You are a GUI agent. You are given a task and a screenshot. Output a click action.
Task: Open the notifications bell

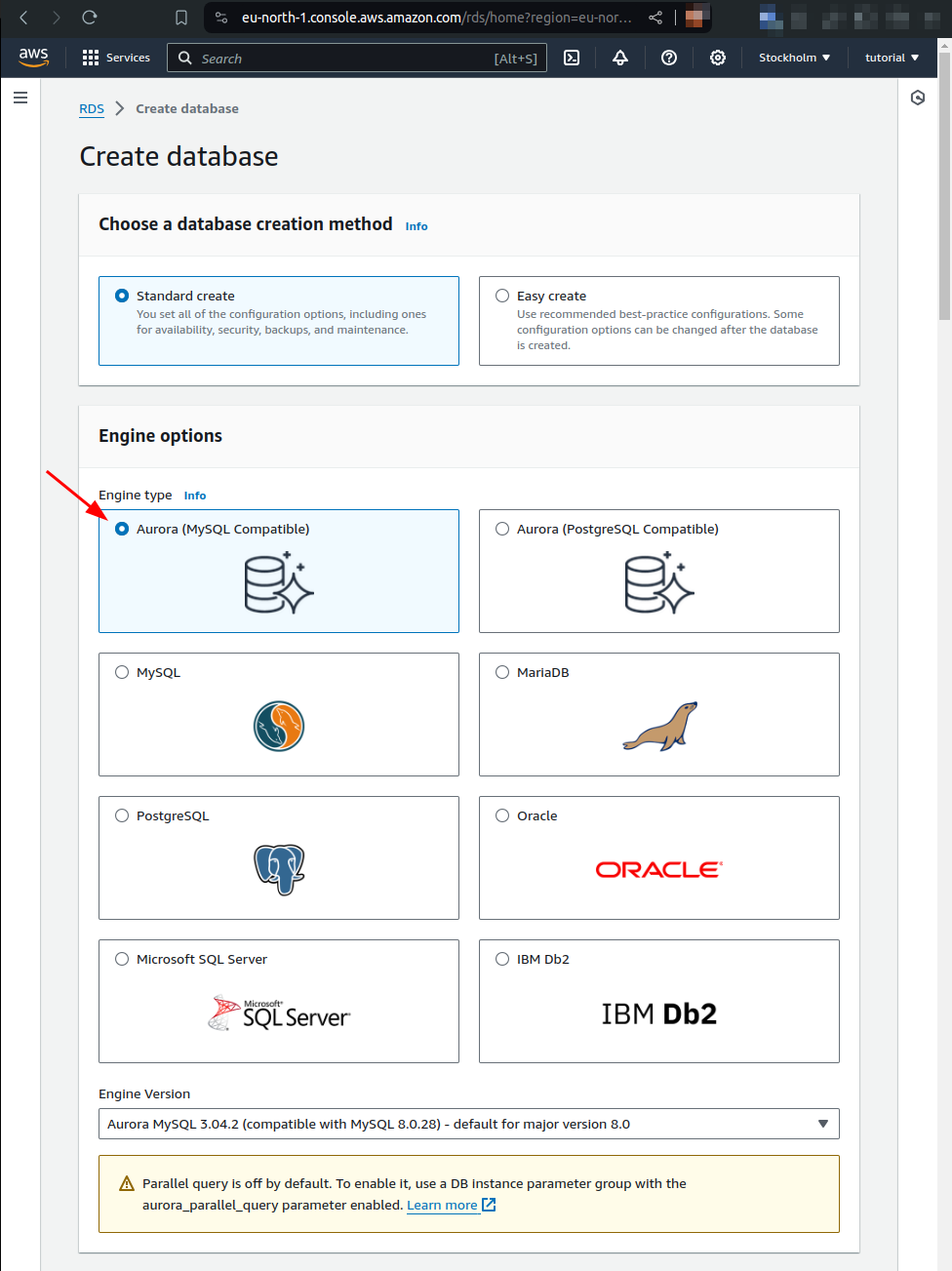pos(620,58)
